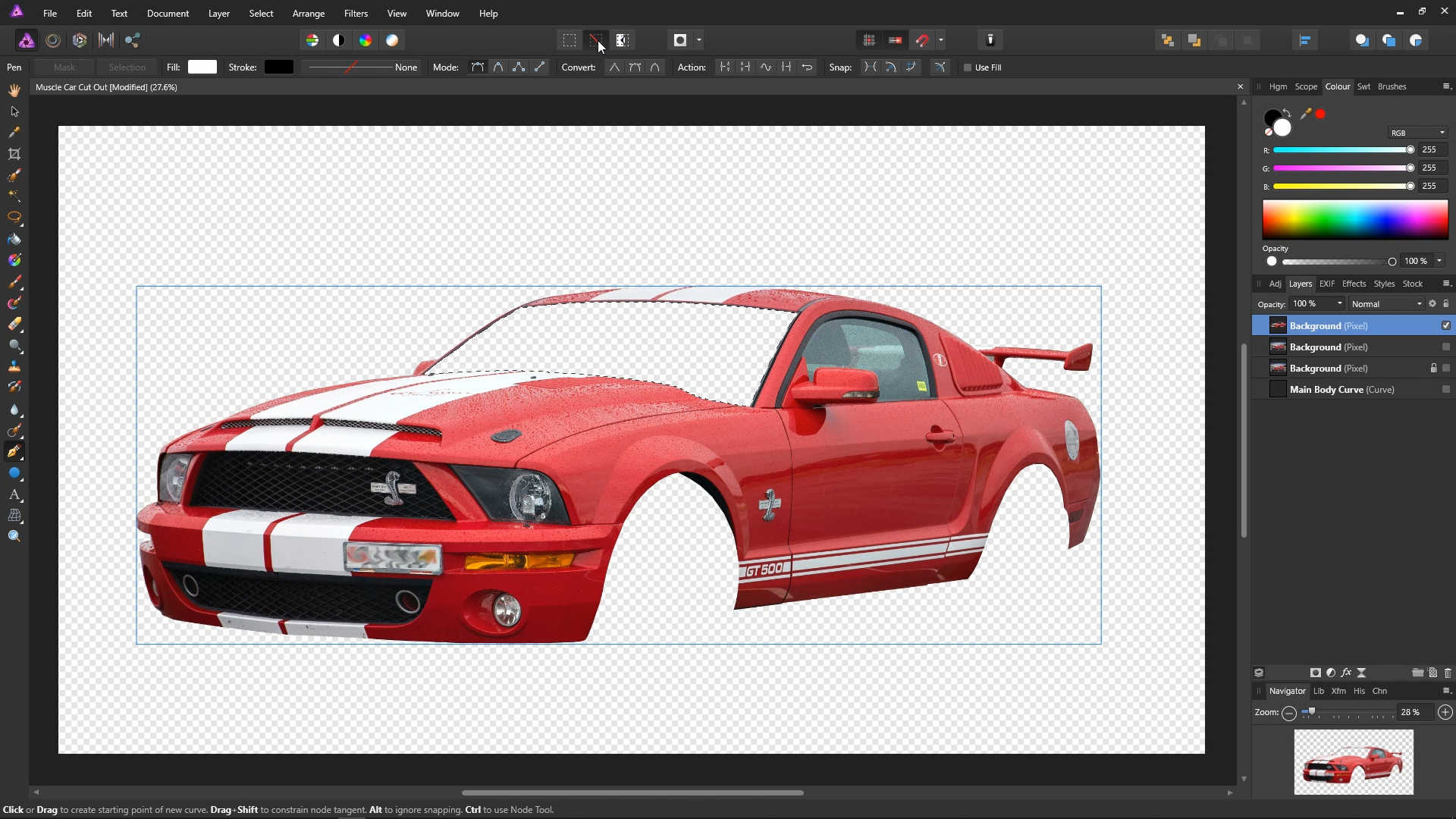The height and width of the screenshot is (819, 1456).
Task: Expand the layer opacity 100% dropdown
Action: [1339, 304]
